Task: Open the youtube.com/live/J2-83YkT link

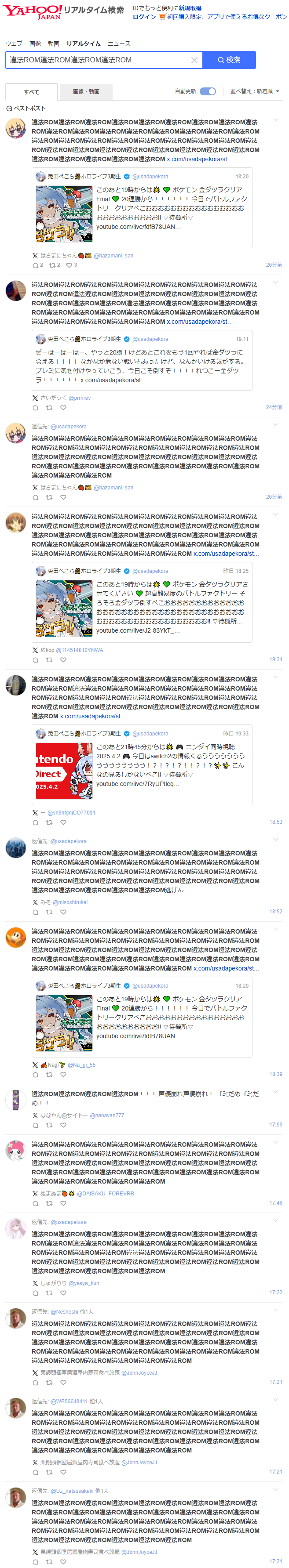Action: tap(138, 630)
